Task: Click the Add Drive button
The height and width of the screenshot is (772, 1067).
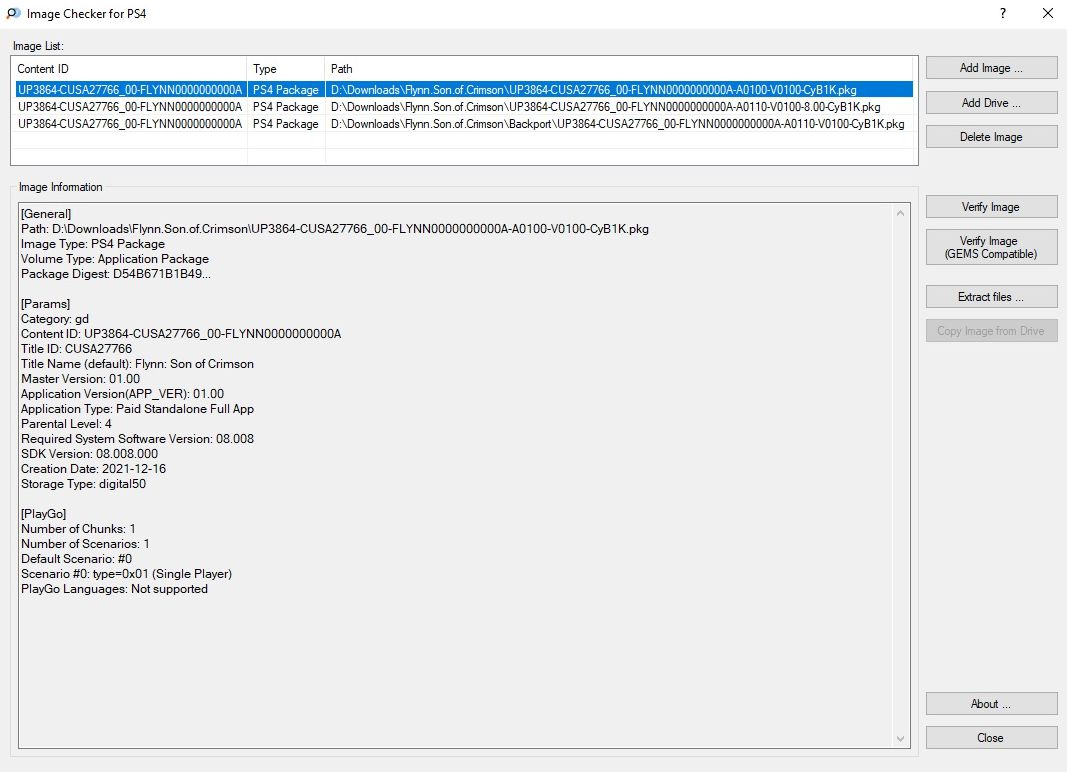Action: coord(991,103)
